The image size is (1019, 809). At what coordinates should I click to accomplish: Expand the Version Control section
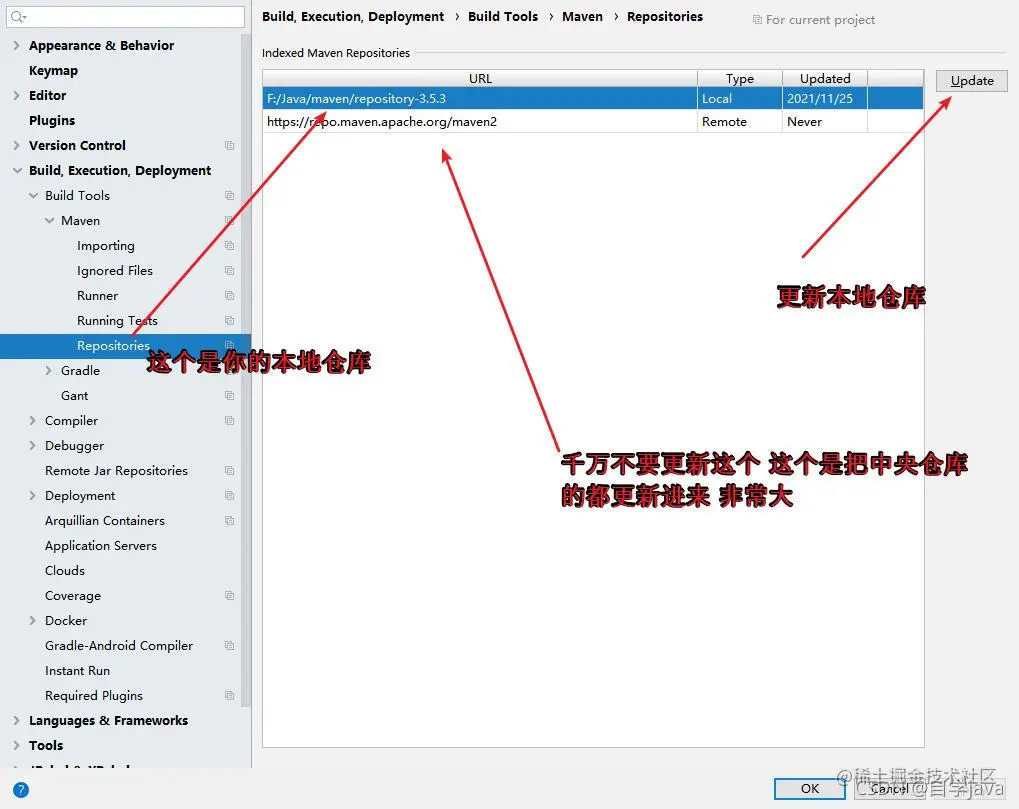(16, 146)
